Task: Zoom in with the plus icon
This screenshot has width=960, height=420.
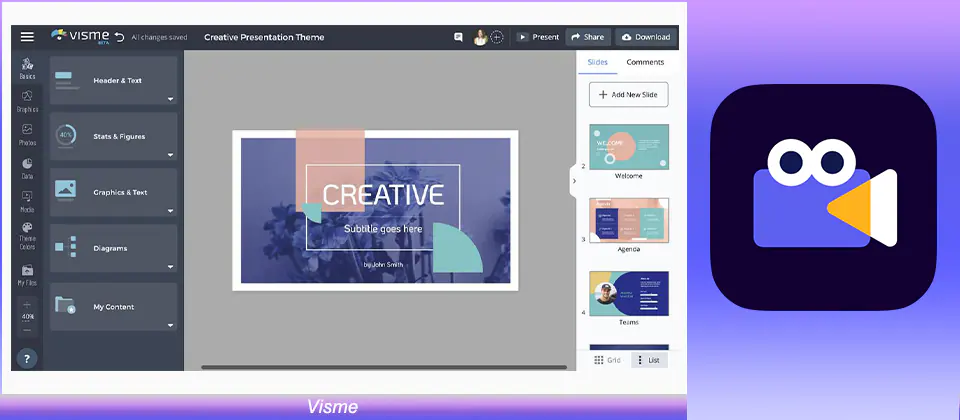Action: (27, 304)
